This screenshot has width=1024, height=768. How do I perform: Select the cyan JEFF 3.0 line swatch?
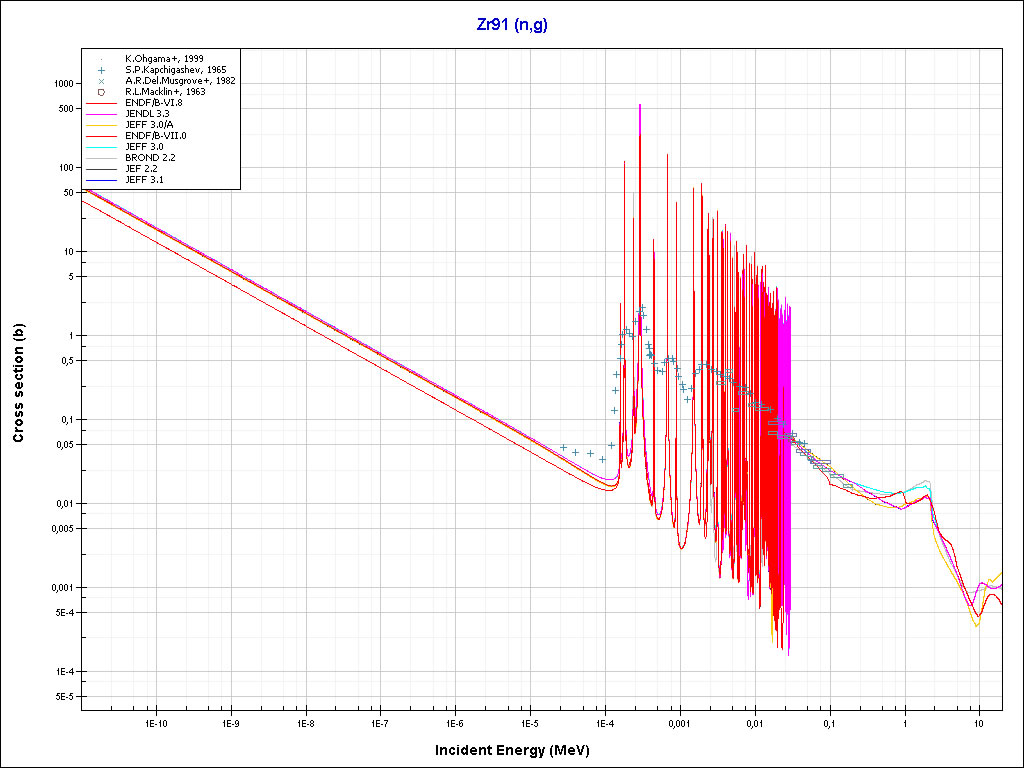tap(102, 147)
